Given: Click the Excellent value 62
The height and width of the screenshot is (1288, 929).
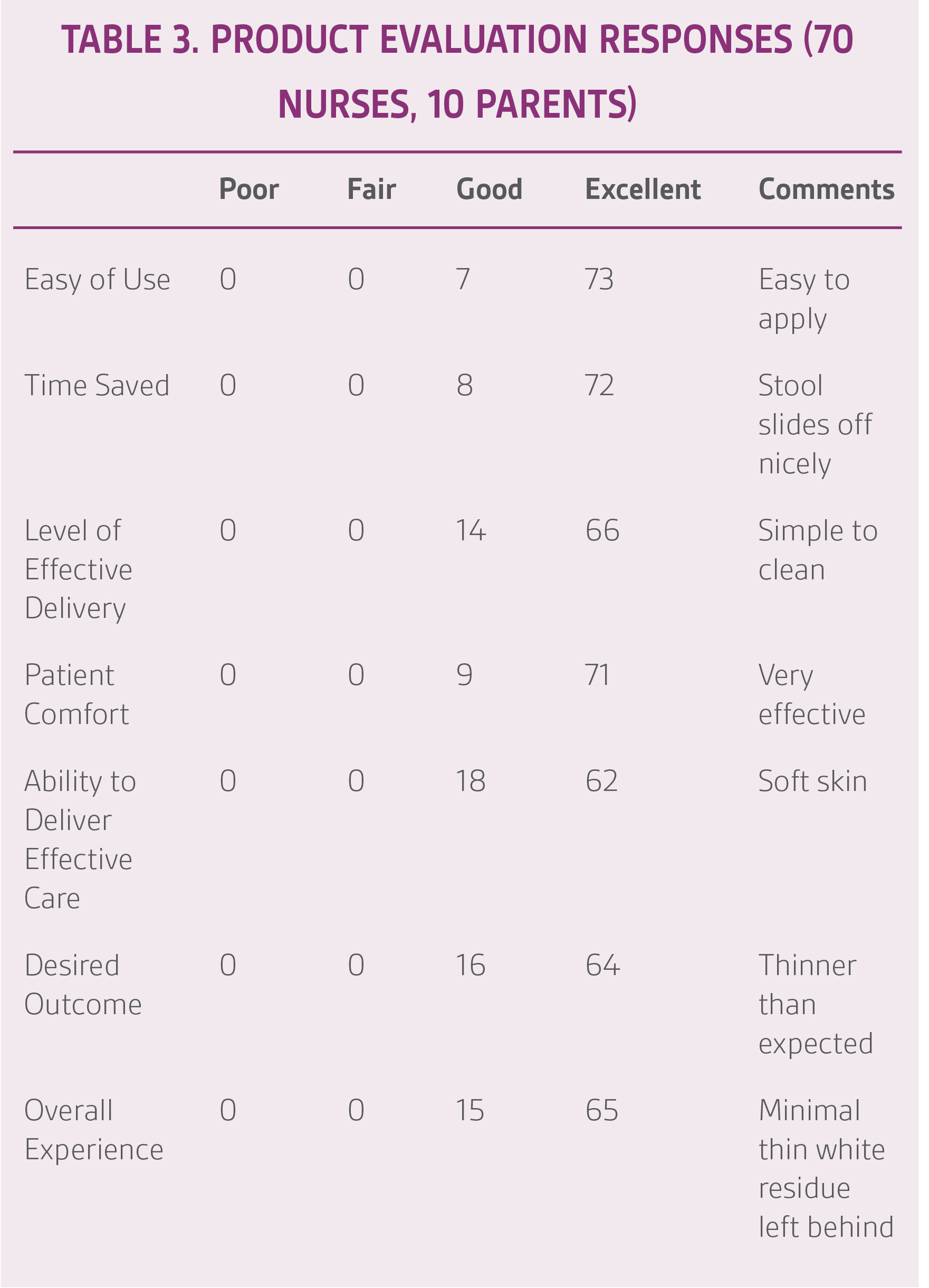Looking at the screenshot, I should (x=601, y=781).
